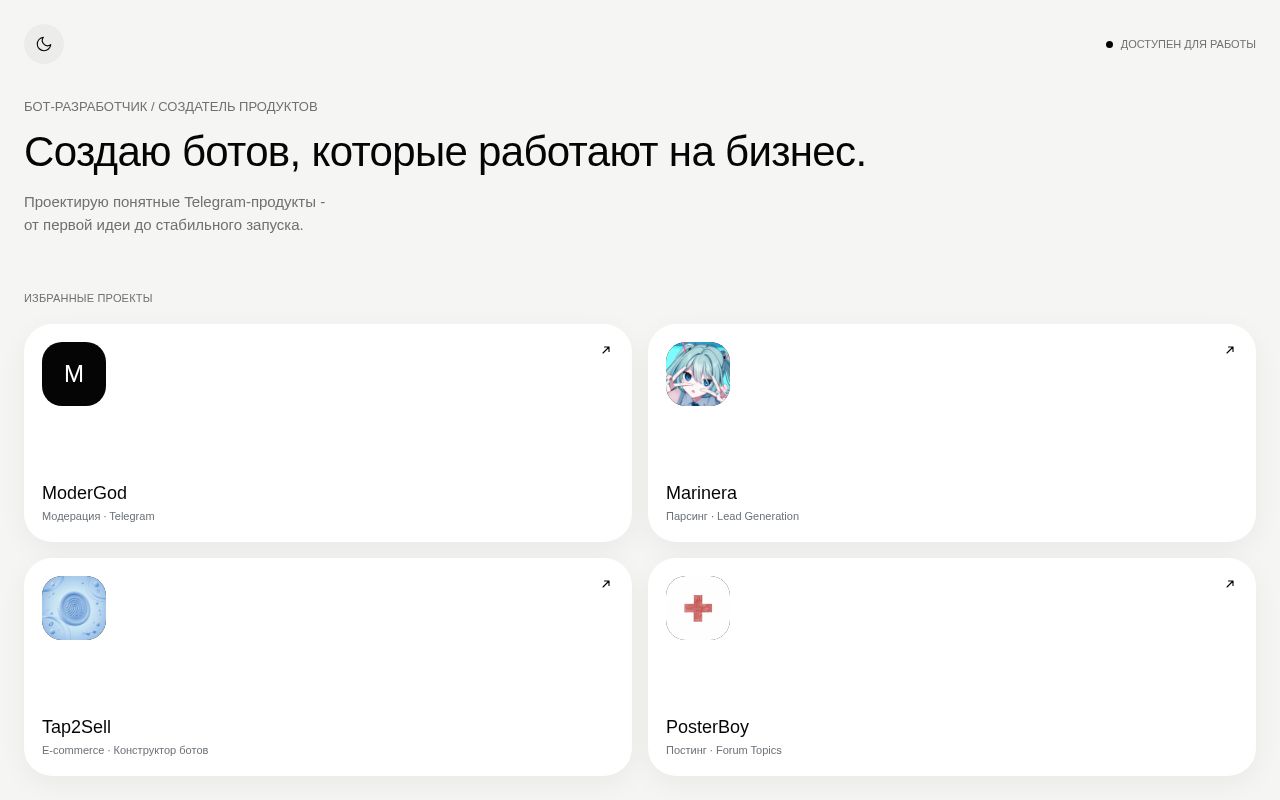Open ModerGod via its arrow icon

click(606, 350)
